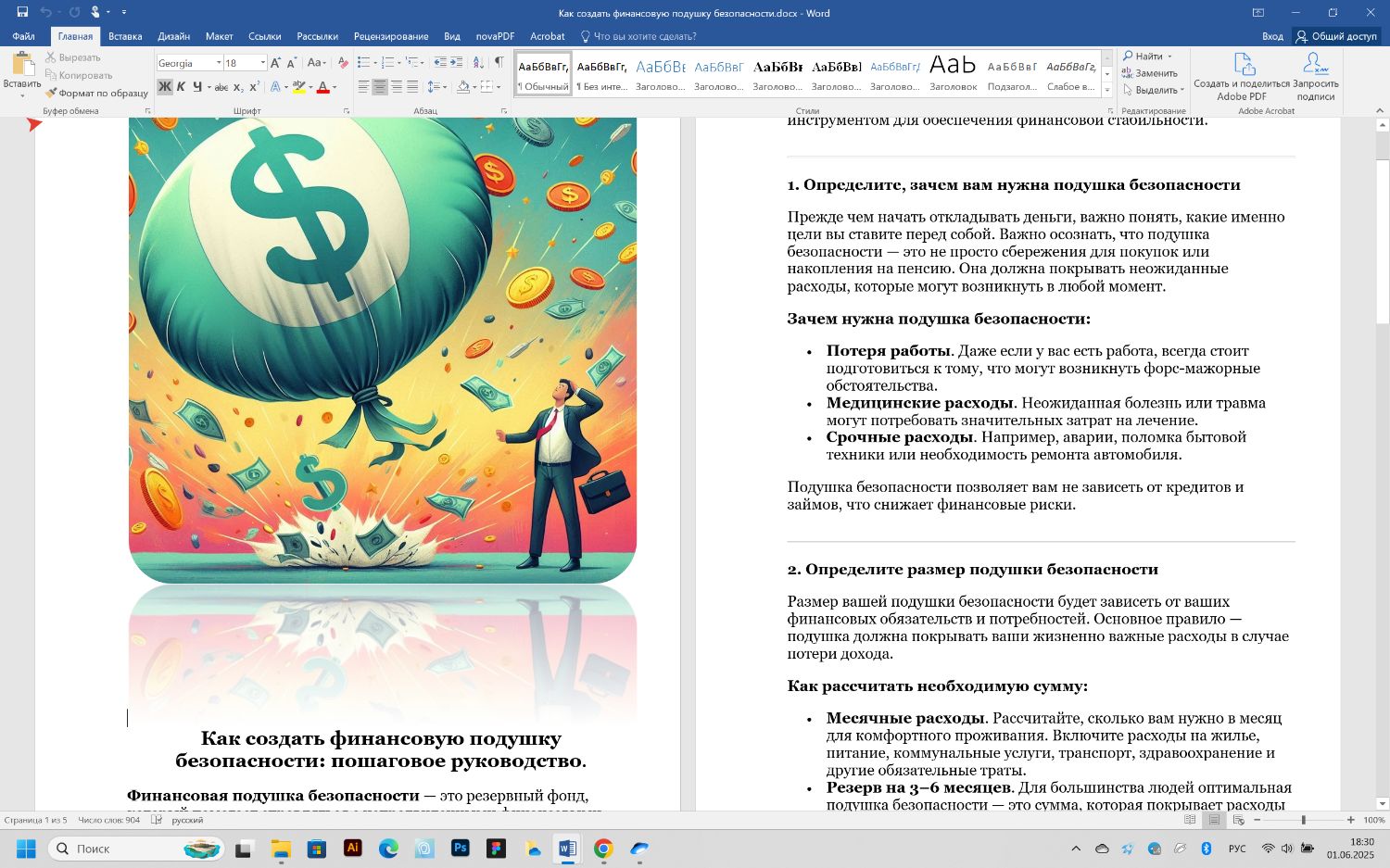
Task: Switch to the Рецензирование tab
Action: (391, 36)
